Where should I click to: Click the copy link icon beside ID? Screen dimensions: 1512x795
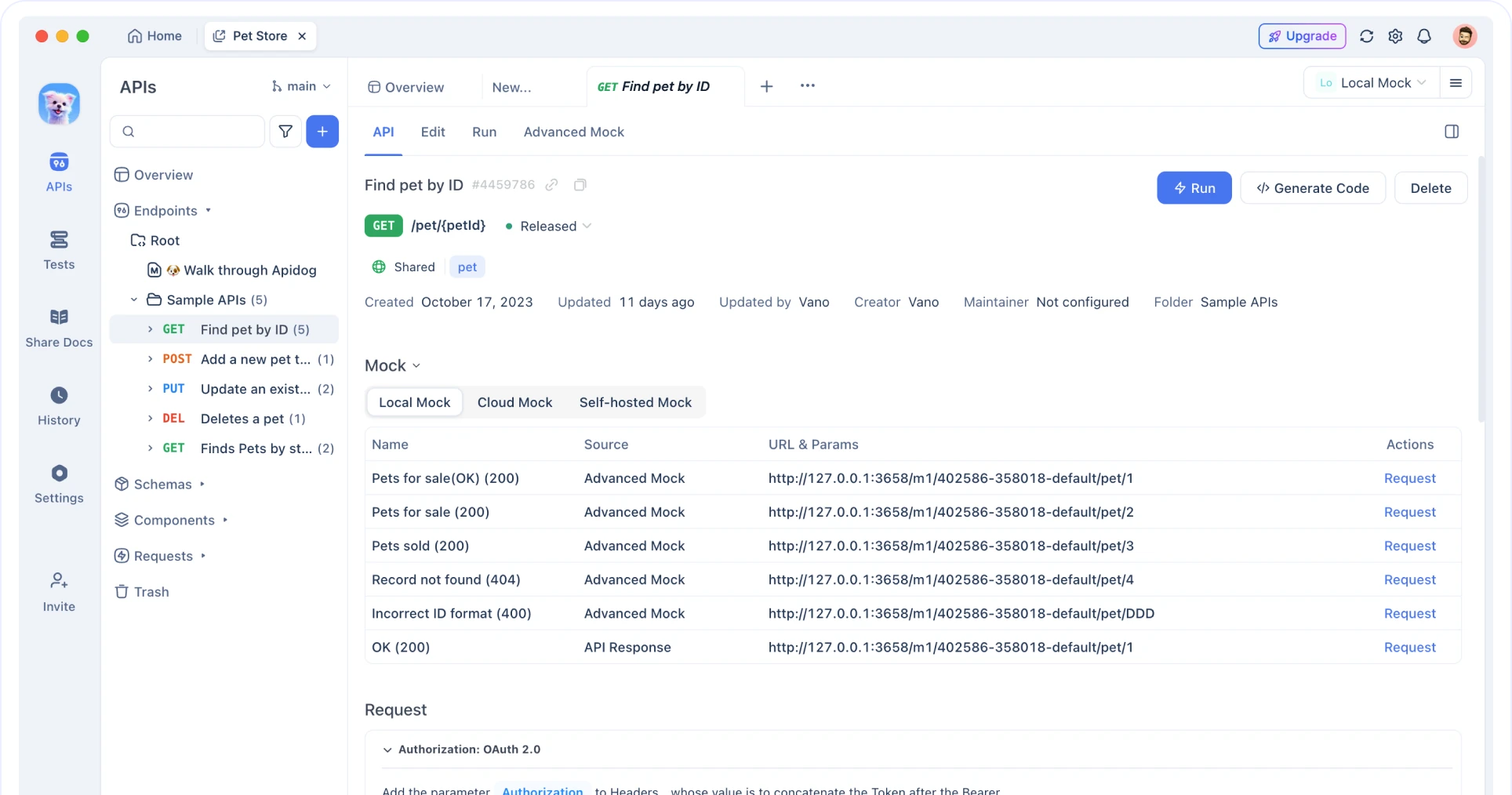click(552, 185)
